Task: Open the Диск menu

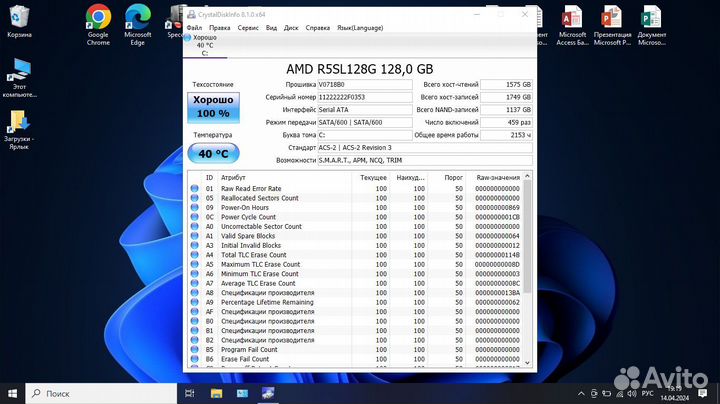Action: tap(291, 28)
